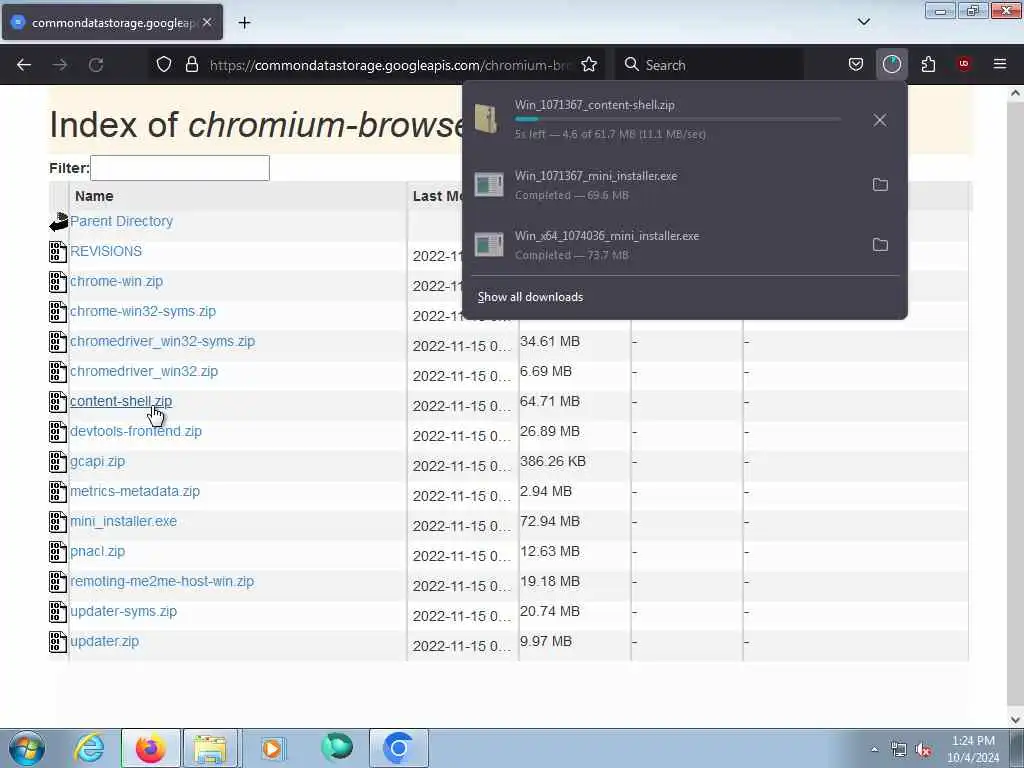Toggle the downloads panel toolbar button

point(891,64)
